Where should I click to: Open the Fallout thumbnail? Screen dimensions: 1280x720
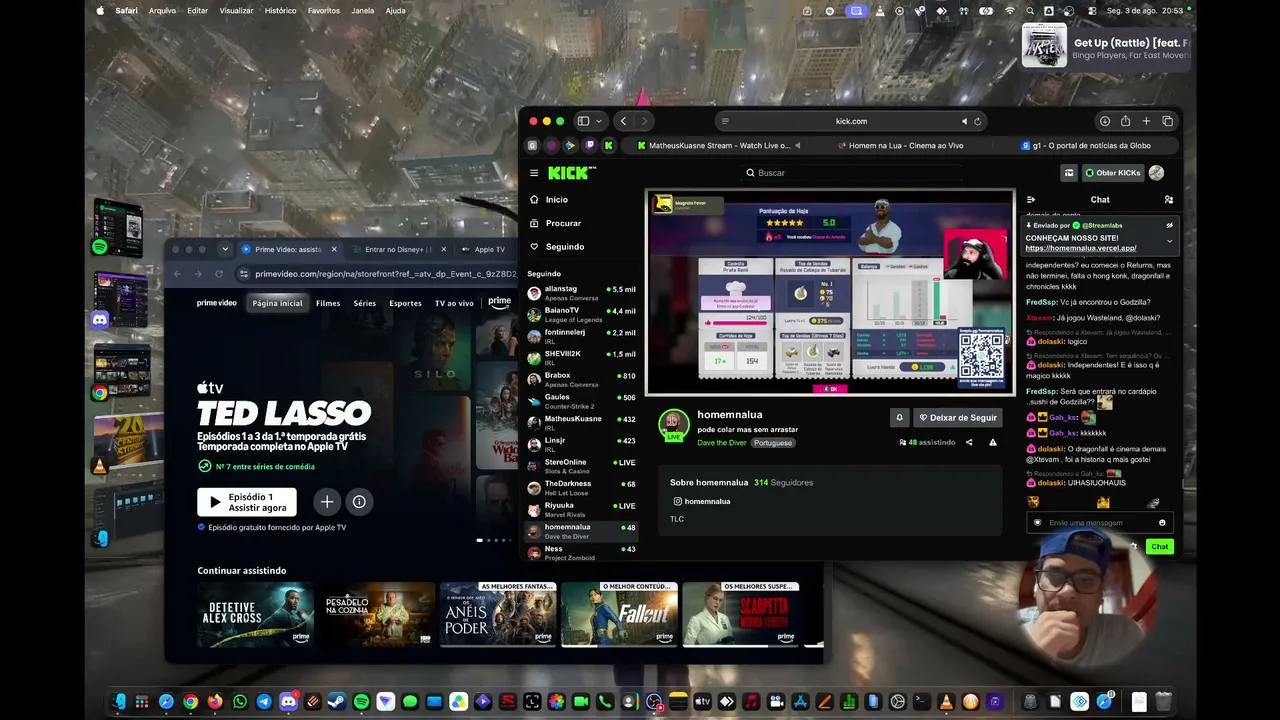pos(619,615)
